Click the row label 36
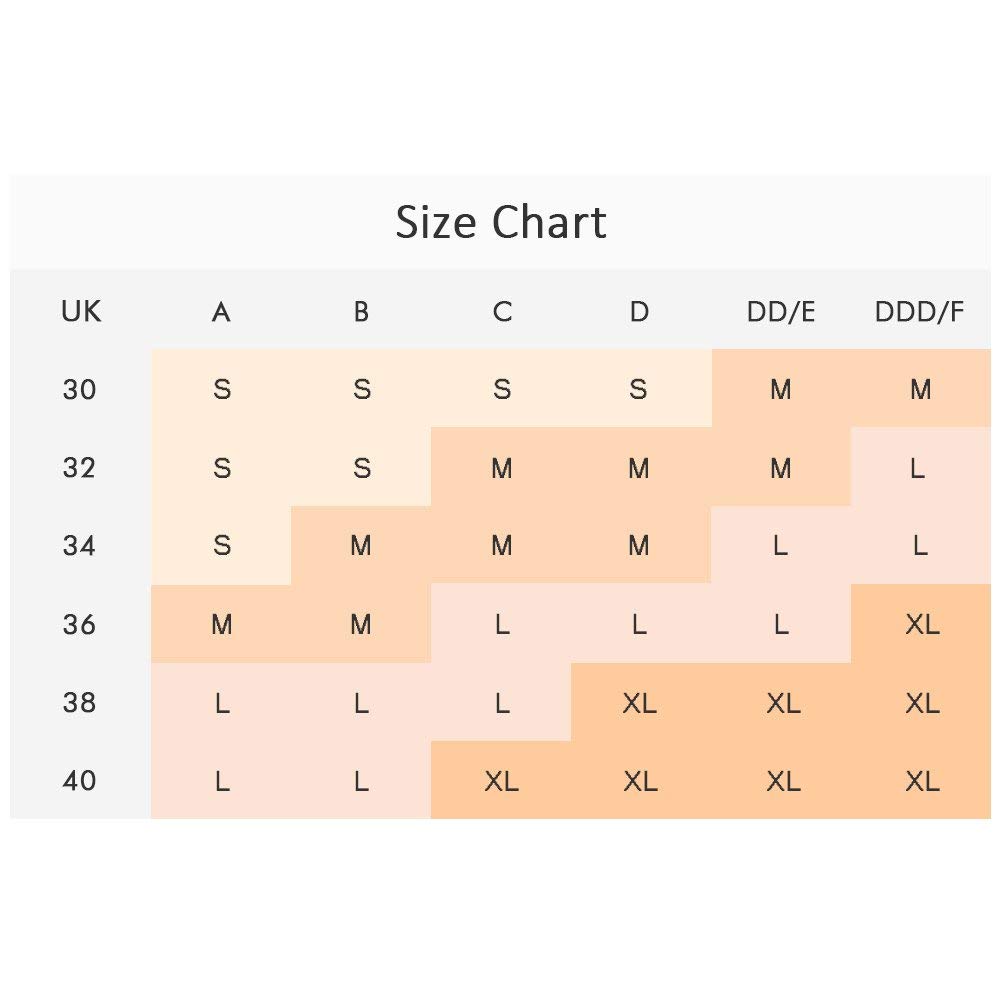The width and height of the screenshot is (1000, 1000). 80,624
